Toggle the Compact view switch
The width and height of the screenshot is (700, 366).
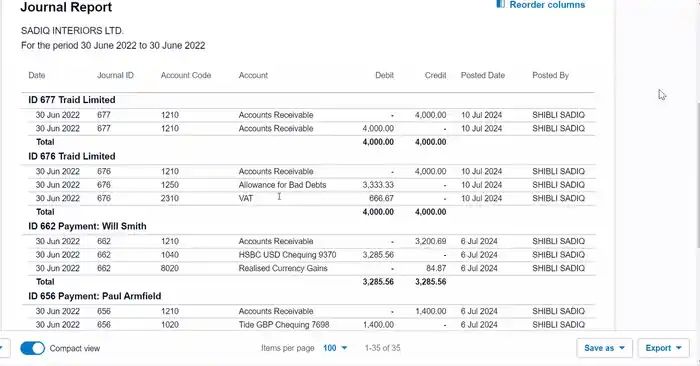33,348
